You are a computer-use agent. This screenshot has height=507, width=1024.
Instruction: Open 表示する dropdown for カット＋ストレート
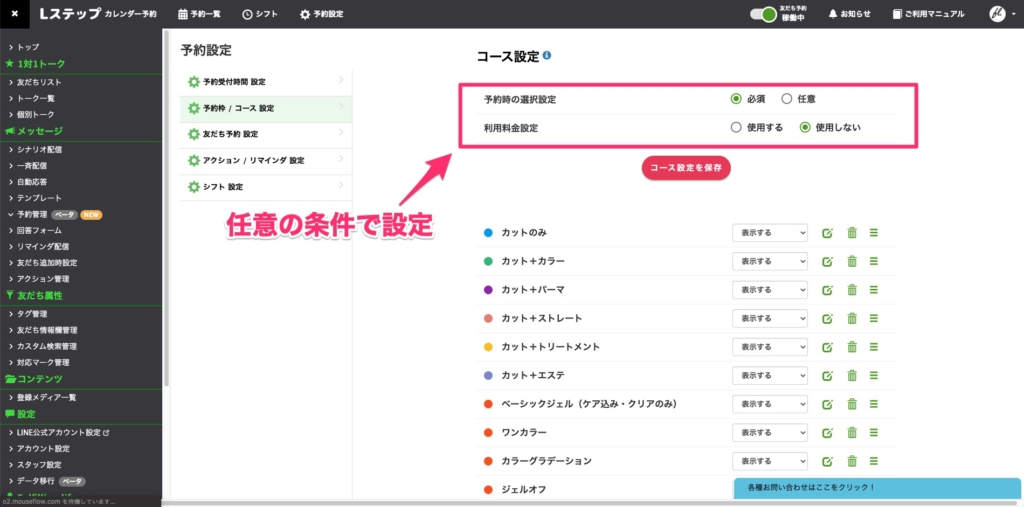point(769,319)
